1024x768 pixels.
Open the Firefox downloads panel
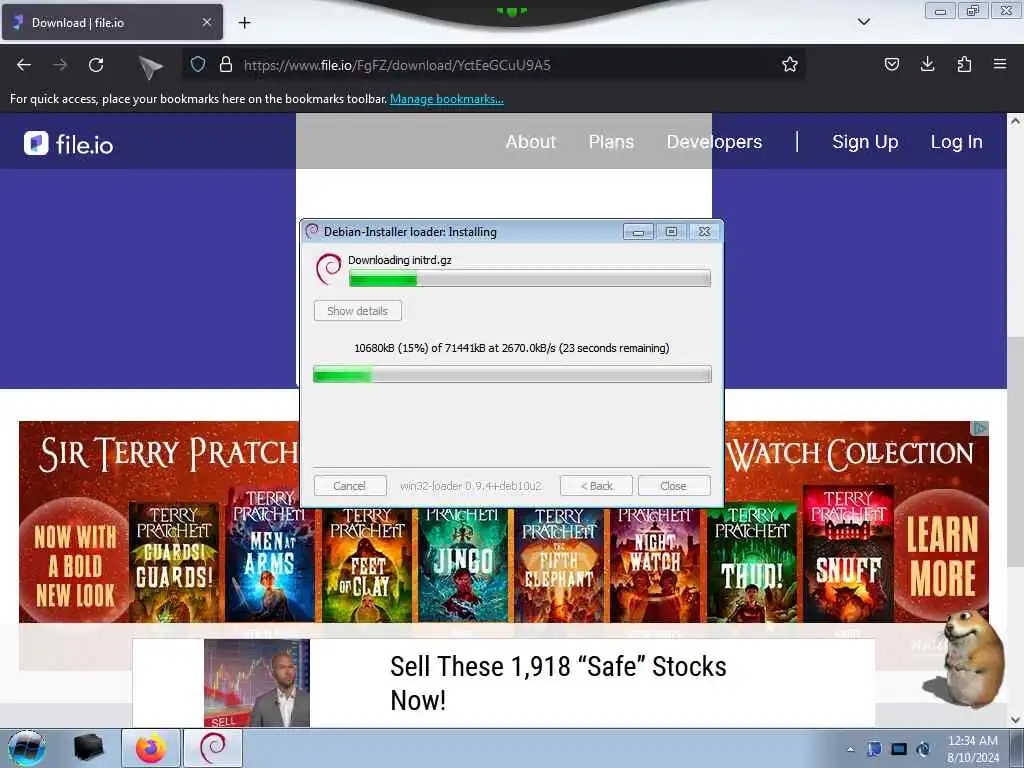pyautogui.click(x=927, y=64)
